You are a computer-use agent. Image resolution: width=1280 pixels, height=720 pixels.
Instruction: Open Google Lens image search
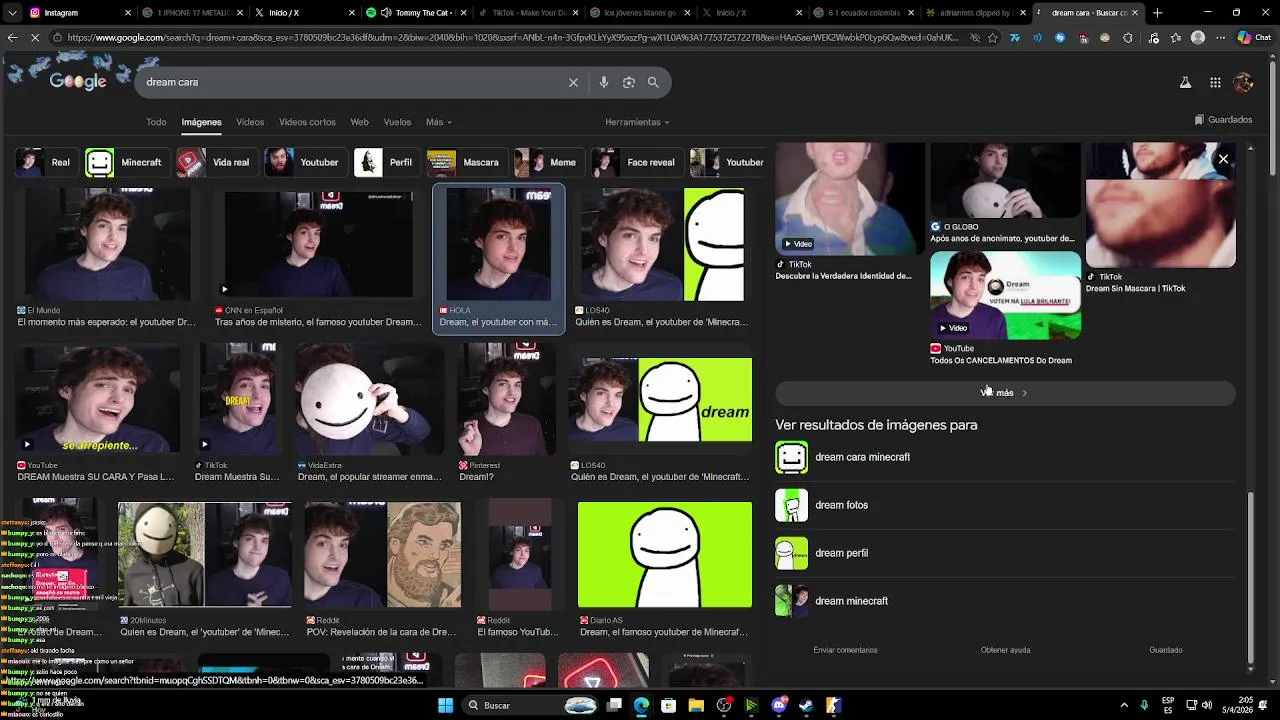pos(629,82)
